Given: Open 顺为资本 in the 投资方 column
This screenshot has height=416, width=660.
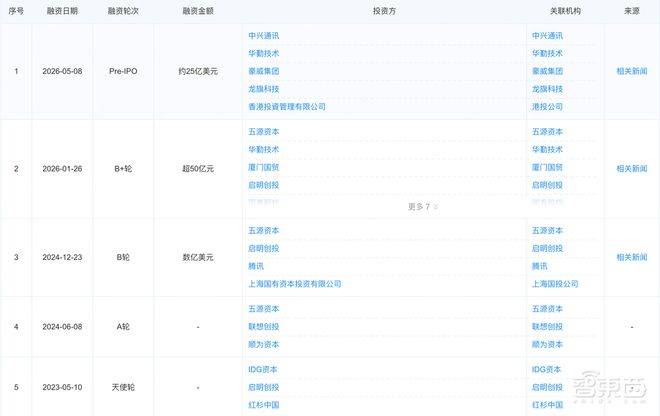Looking at the screenshot, I should tap(263, 344).
